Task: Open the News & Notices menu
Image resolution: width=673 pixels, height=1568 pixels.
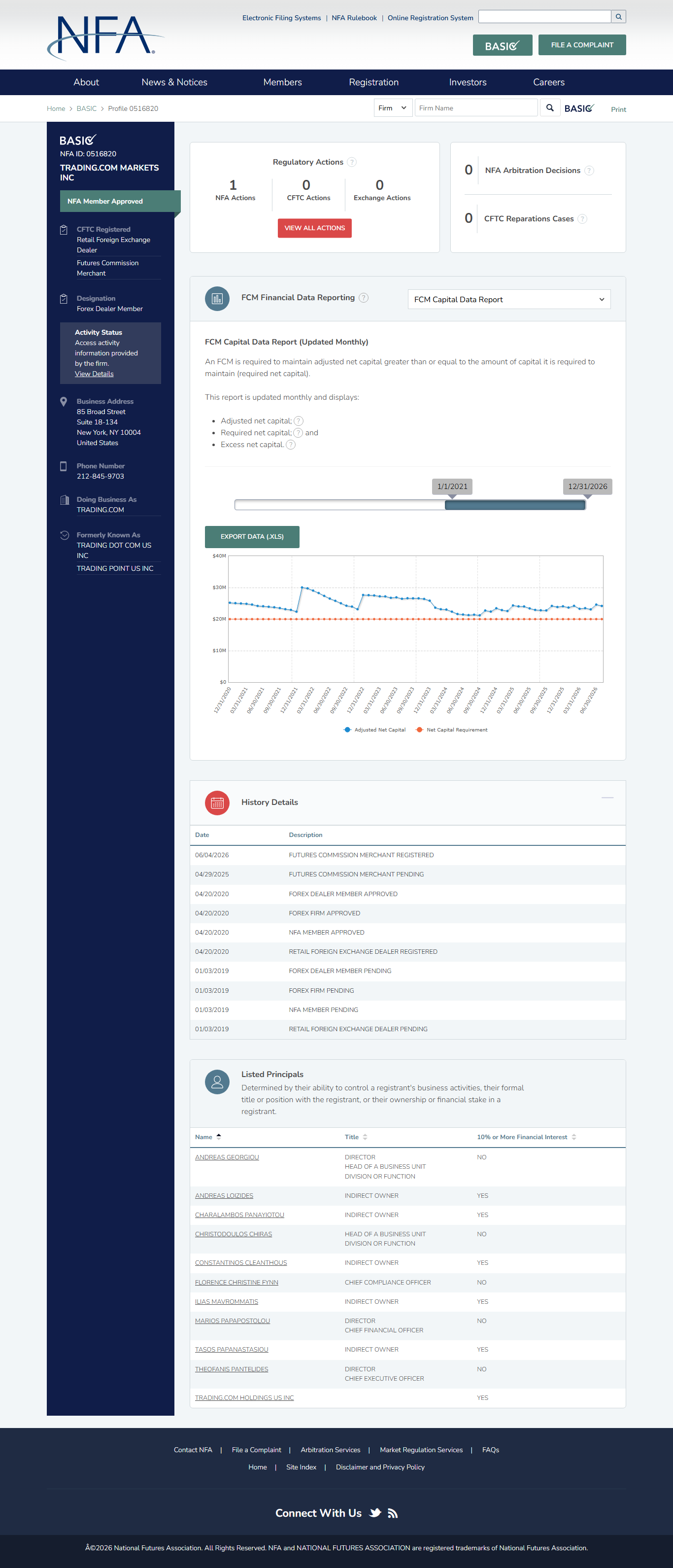Action: point(174,82)
